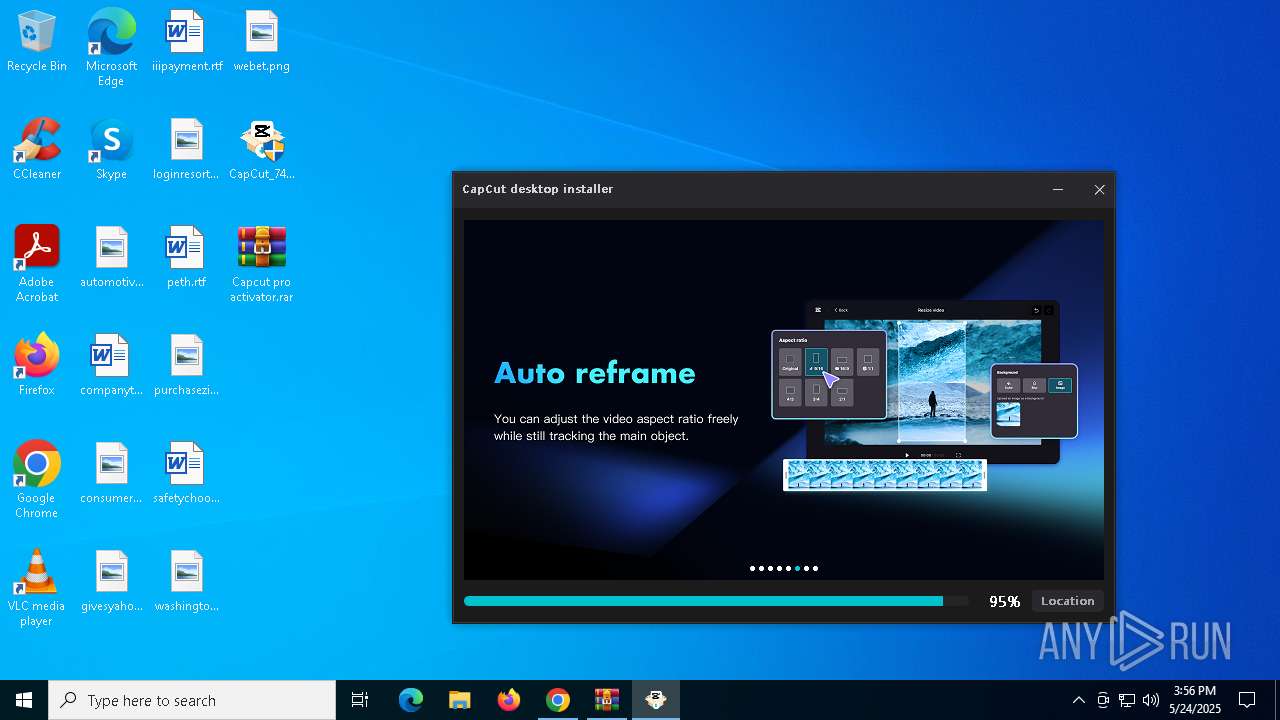Minimize the CapCut desktop installer

coord(1058,189)
